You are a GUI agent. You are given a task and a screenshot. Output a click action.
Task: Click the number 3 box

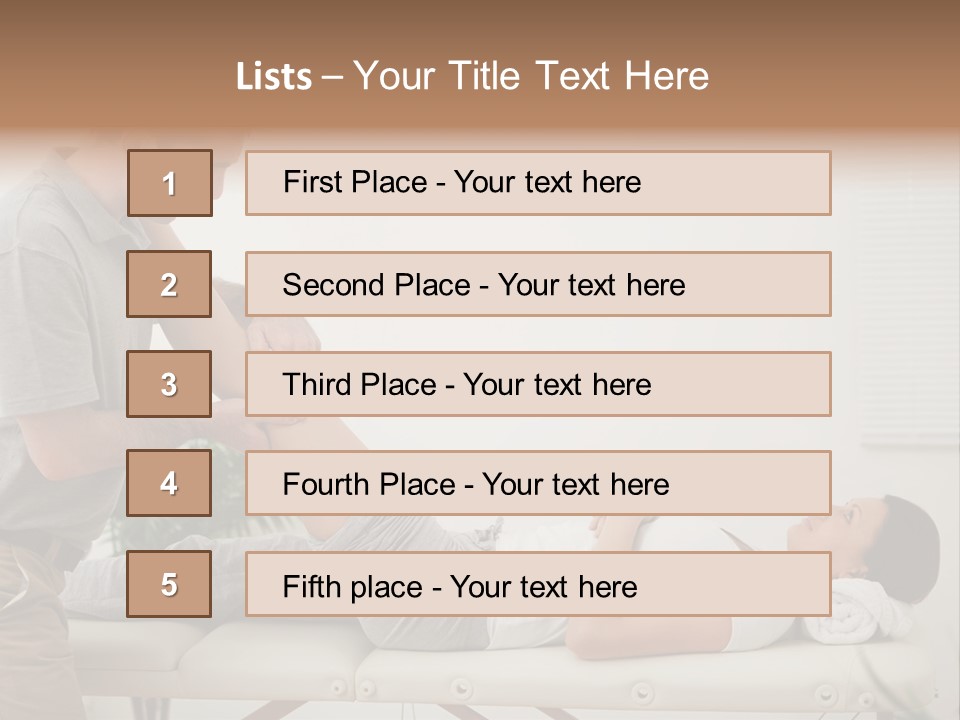(x=169, y=384)
